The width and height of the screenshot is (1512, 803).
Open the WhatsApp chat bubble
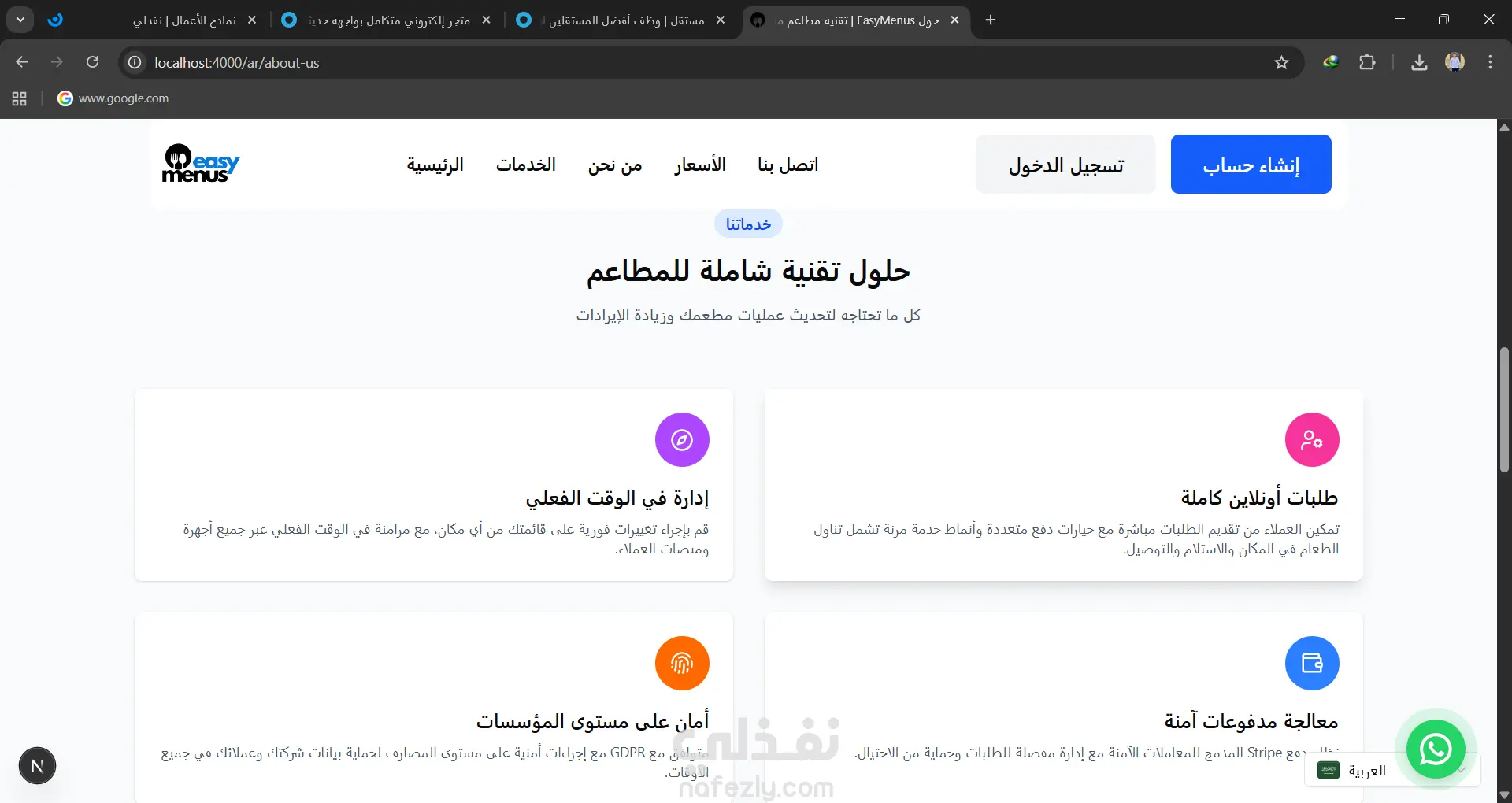point(1436,749)
